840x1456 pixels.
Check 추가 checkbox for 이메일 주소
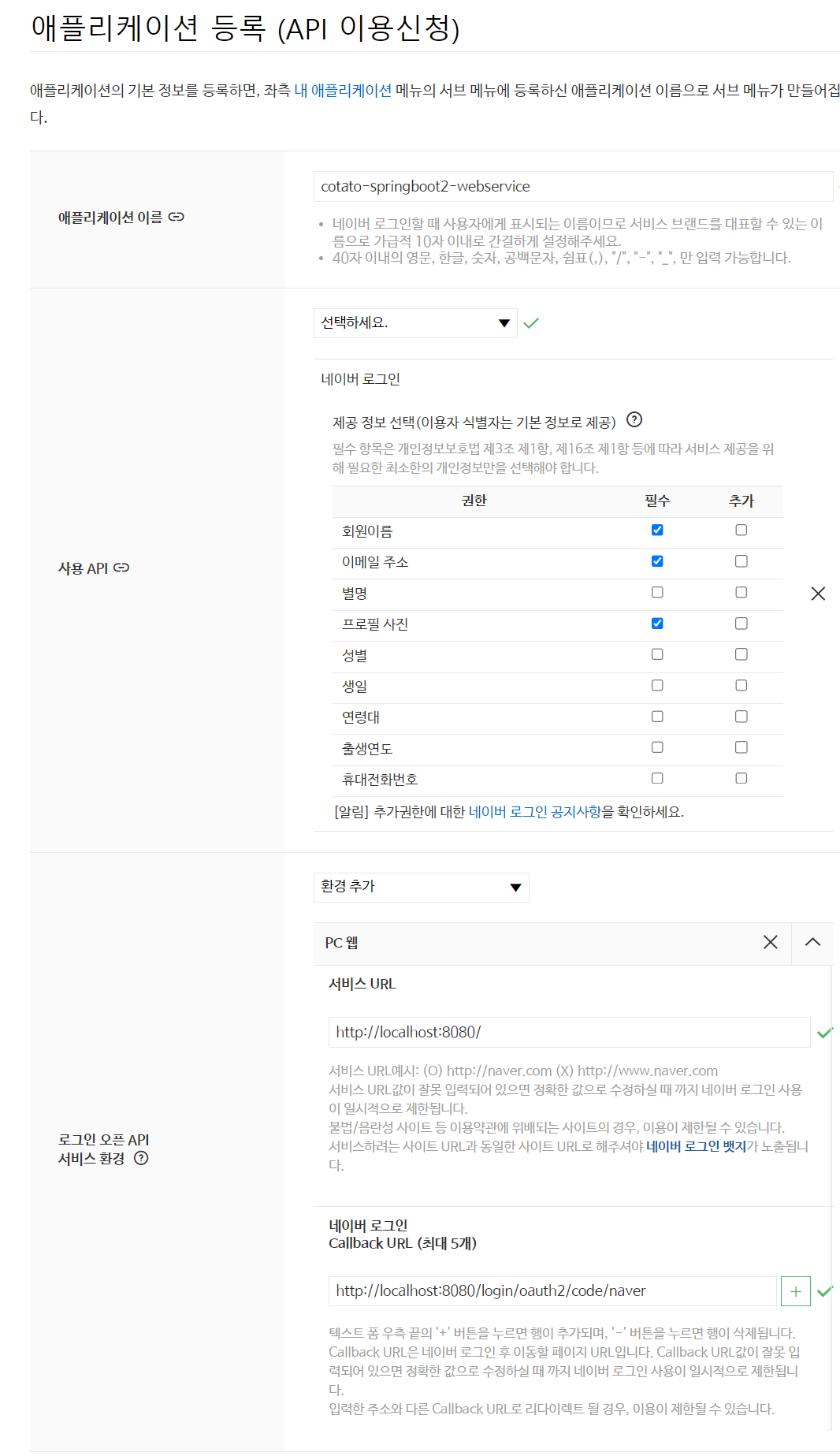[x=742, y=561]
